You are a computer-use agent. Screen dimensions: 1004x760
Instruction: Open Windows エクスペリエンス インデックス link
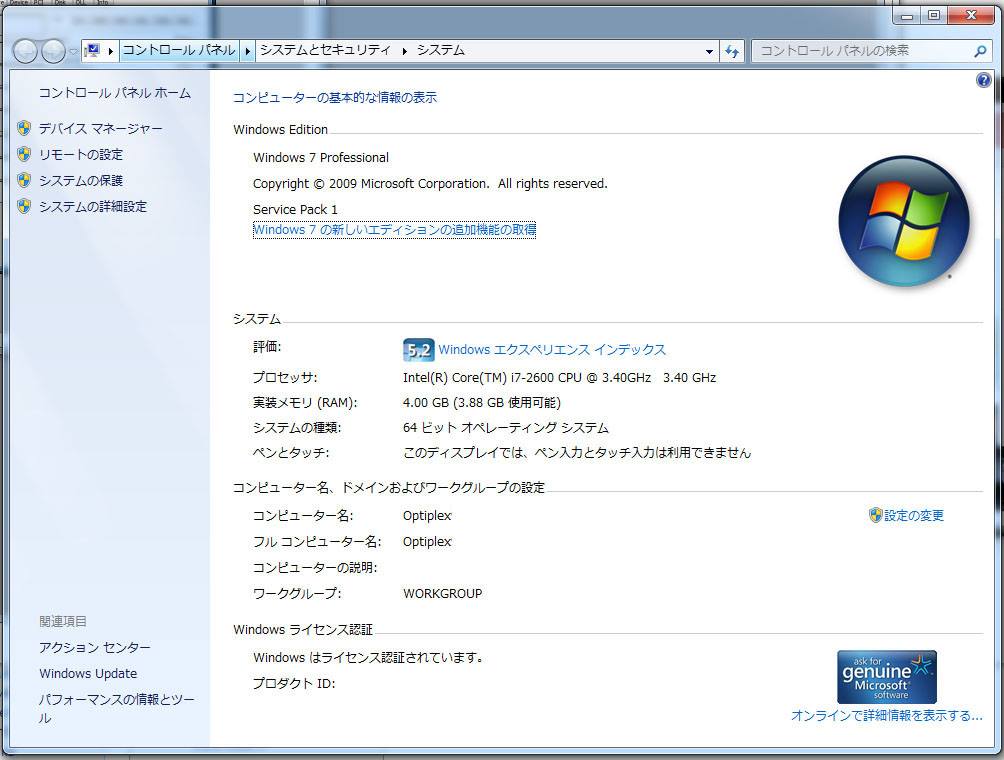(552, 350)
